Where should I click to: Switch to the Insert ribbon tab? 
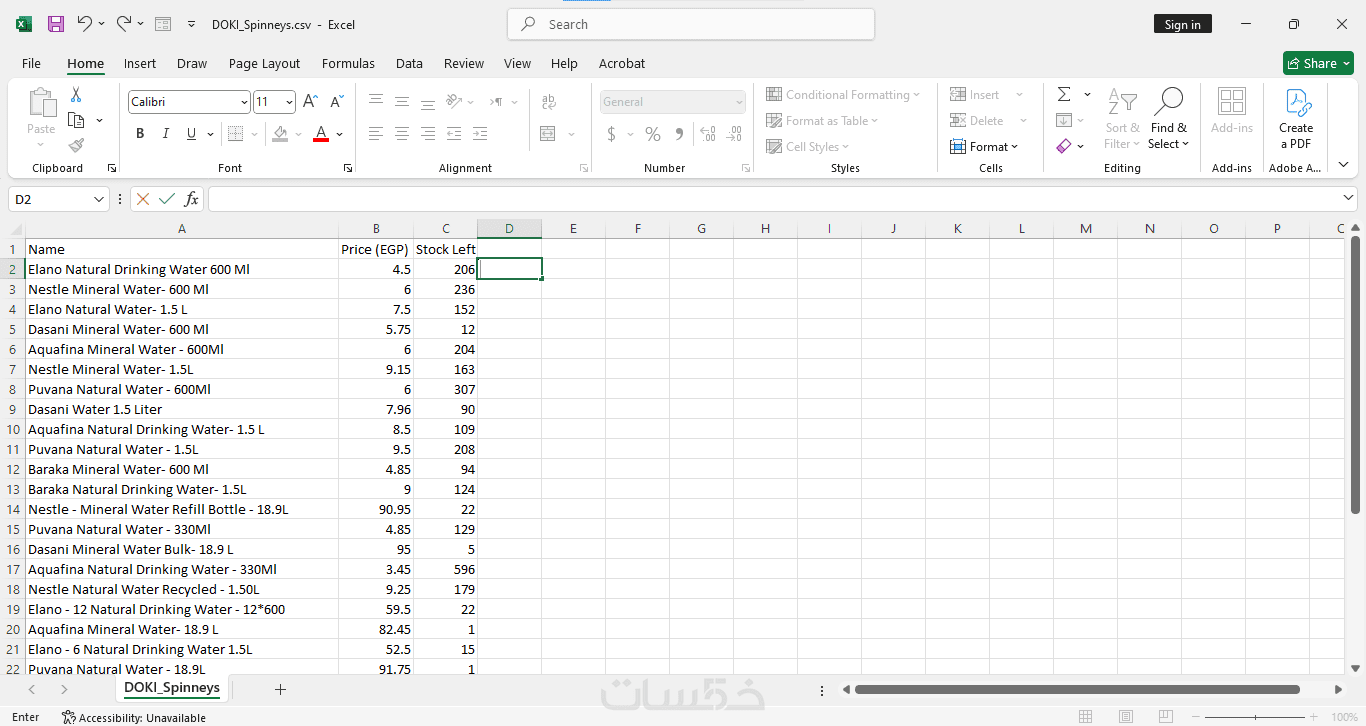[140, 63]
